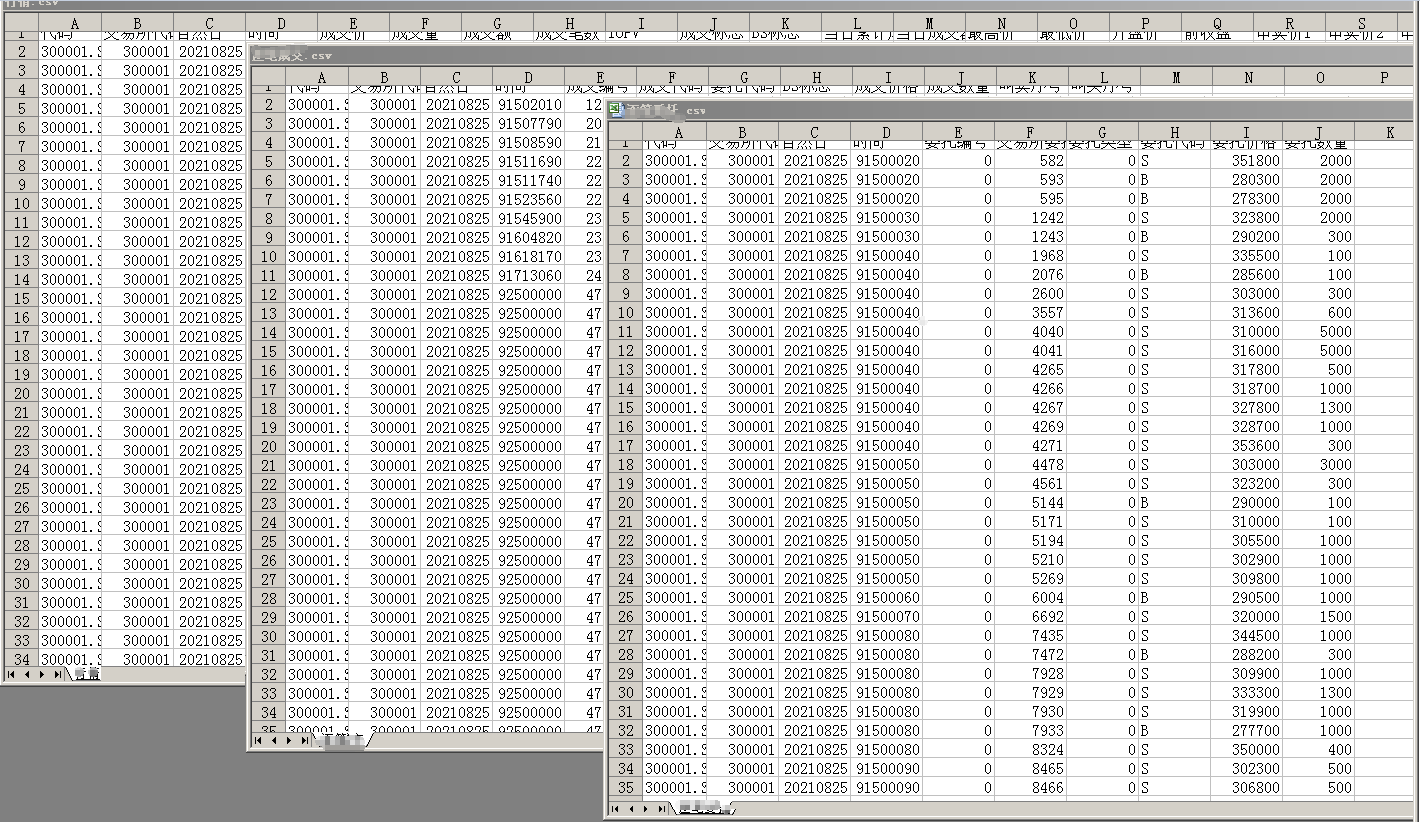Jump to last sheet arrow in middle window
This screenshot has height=822, width=1420.
click(306, 741)
